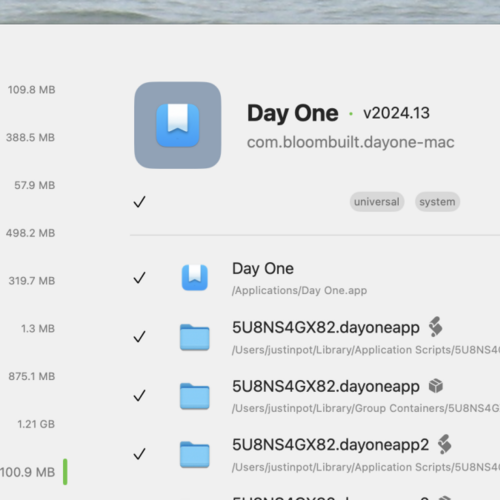Uncheck the Day One.app file row
Screen dimensions: 500x500
click(139, 277)
